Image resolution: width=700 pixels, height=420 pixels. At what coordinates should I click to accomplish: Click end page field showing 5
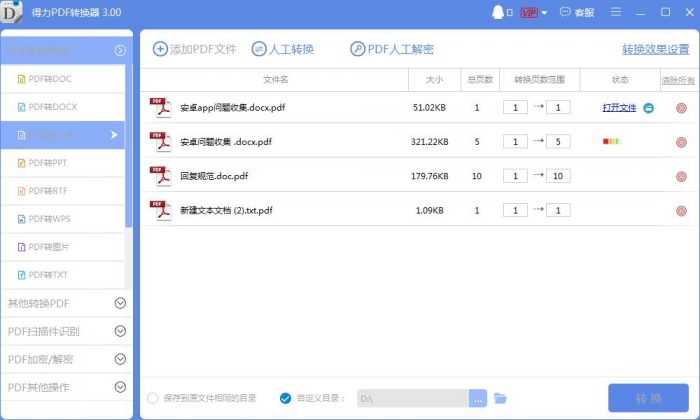(558, 142)
